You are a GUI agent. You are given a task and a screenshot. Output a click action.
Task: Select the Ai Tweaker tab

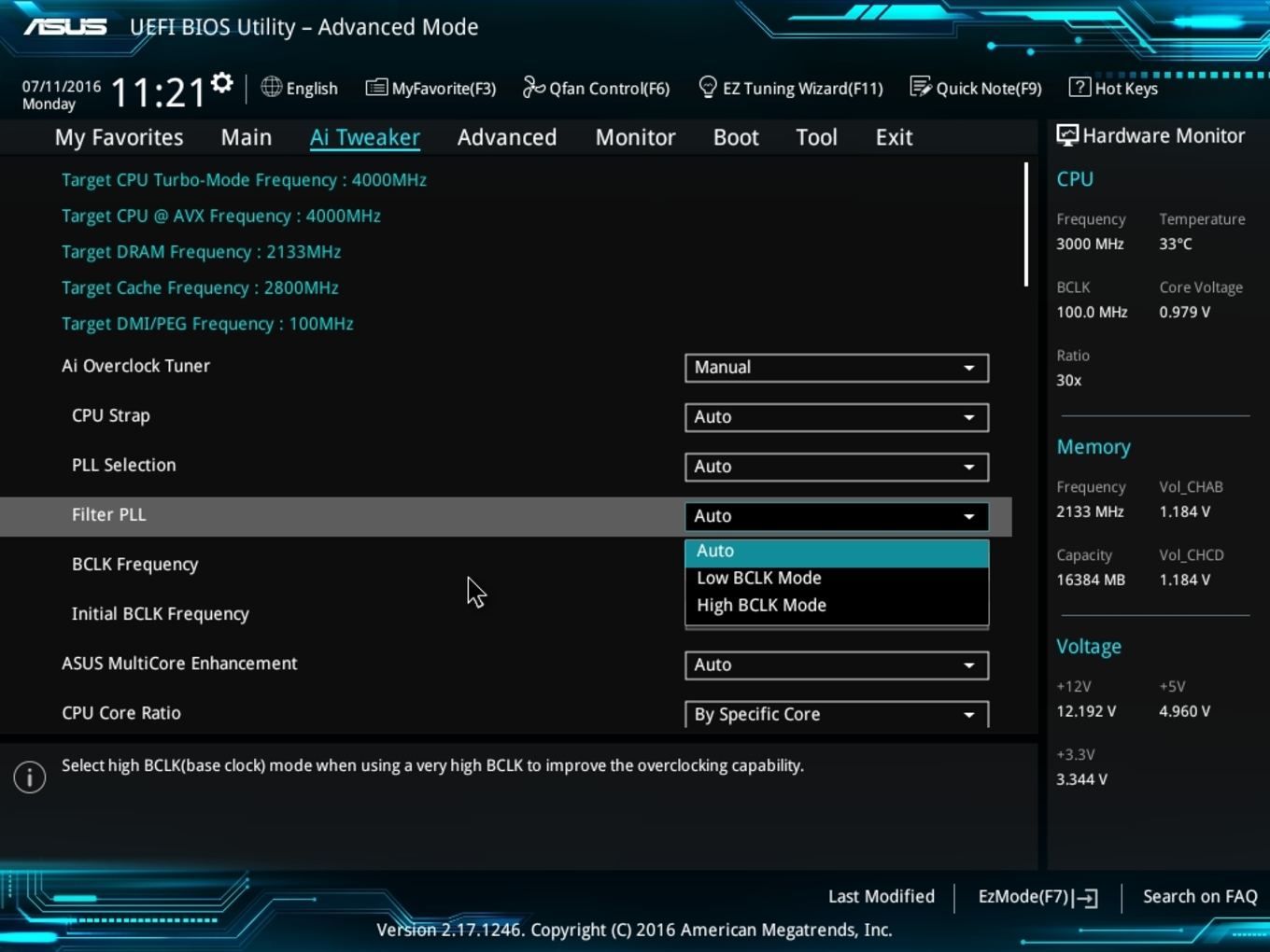(x=365, y=137)
